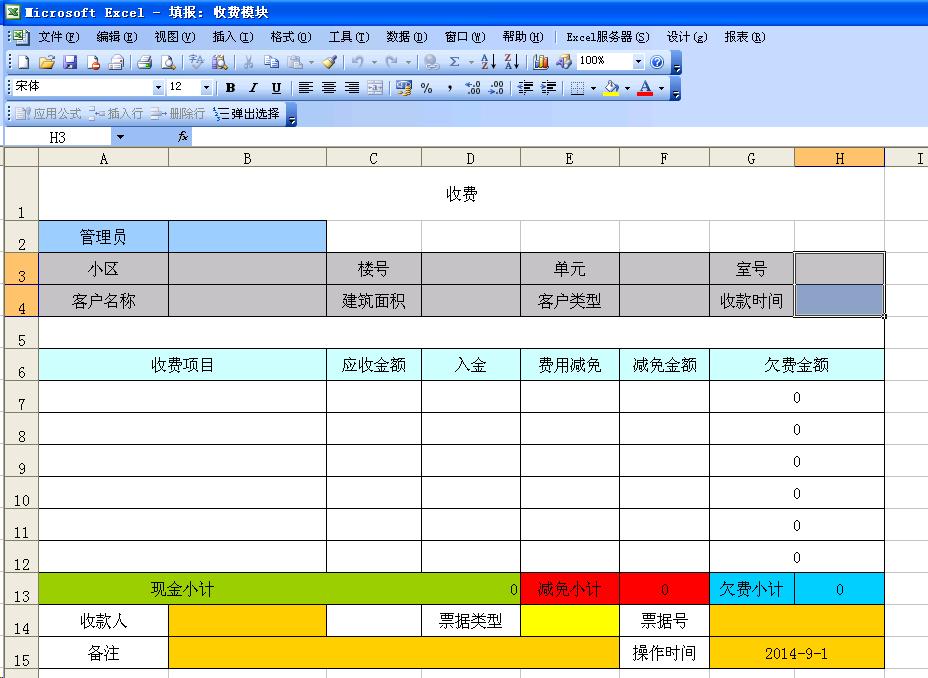This screenshot has height=678, width=928.
Task: Select the red 减免小计 cell
Action: 570,589
